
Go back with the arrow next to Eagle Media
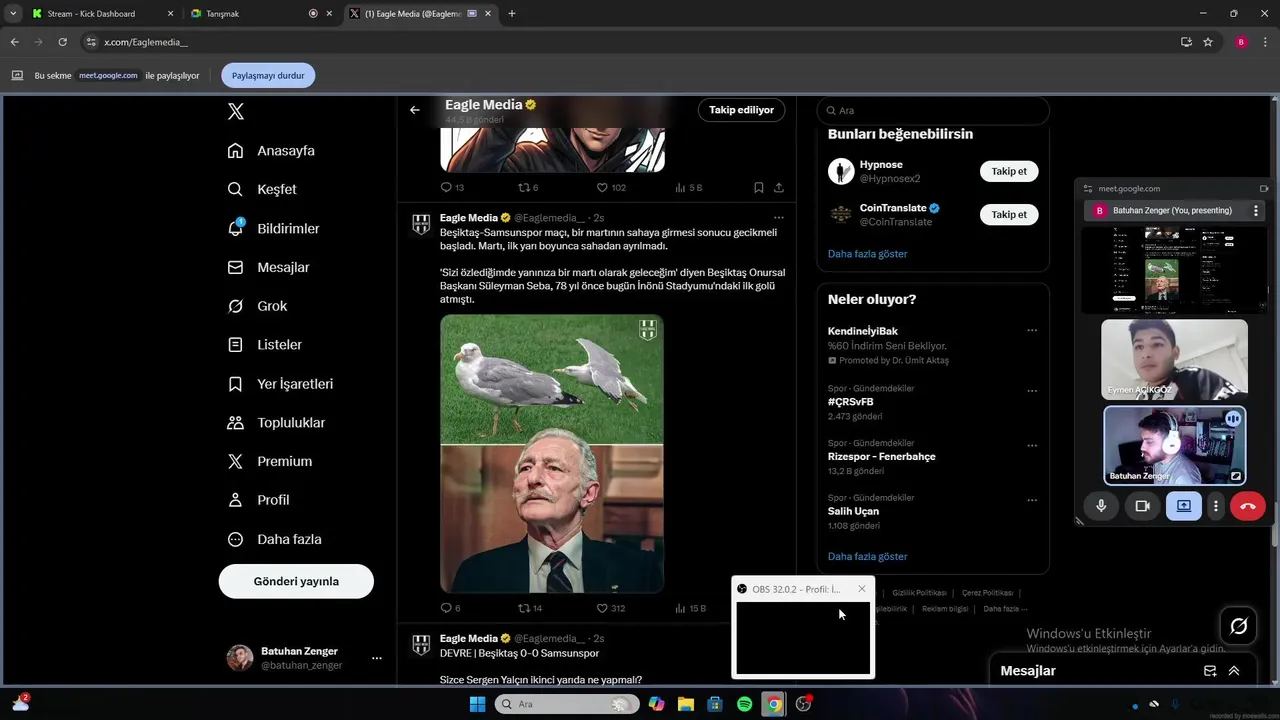click(x=415, y=110)
